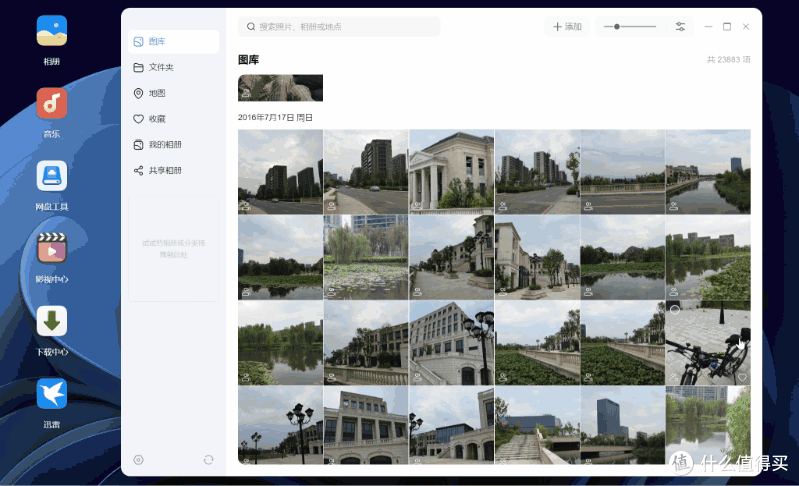Open the filter settings icon beside slider
This screenshot has height=486, width=799.
tap(680, 26)
